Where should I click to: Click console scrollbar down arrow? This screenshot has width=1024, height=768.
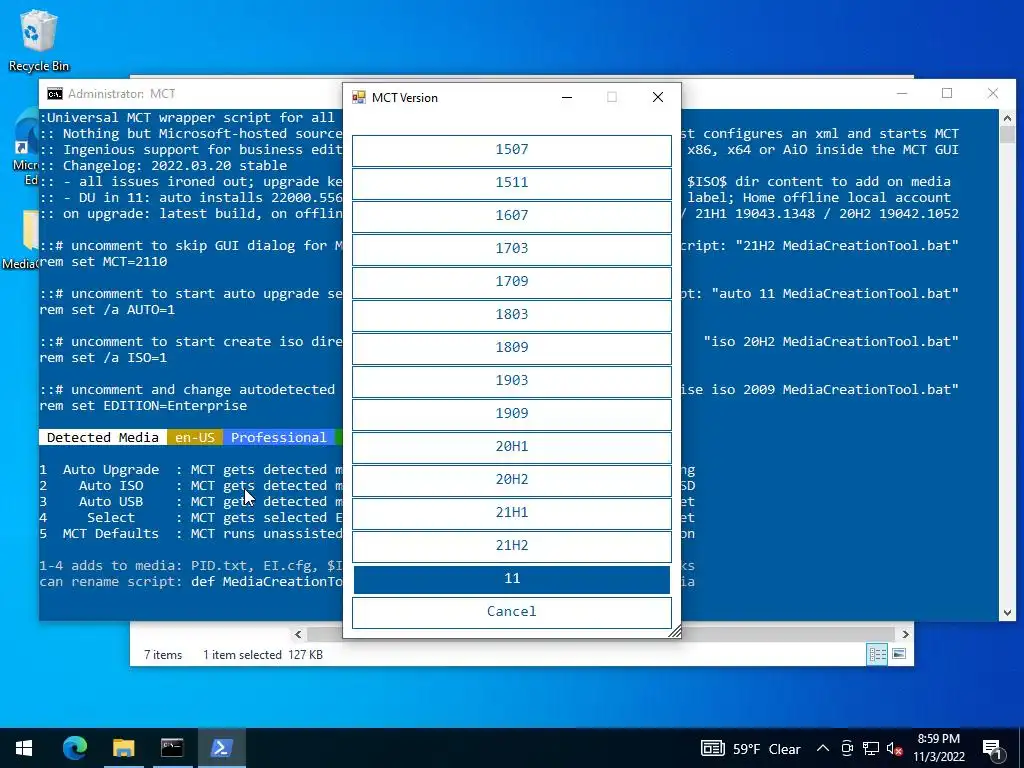coord(1007,613)
